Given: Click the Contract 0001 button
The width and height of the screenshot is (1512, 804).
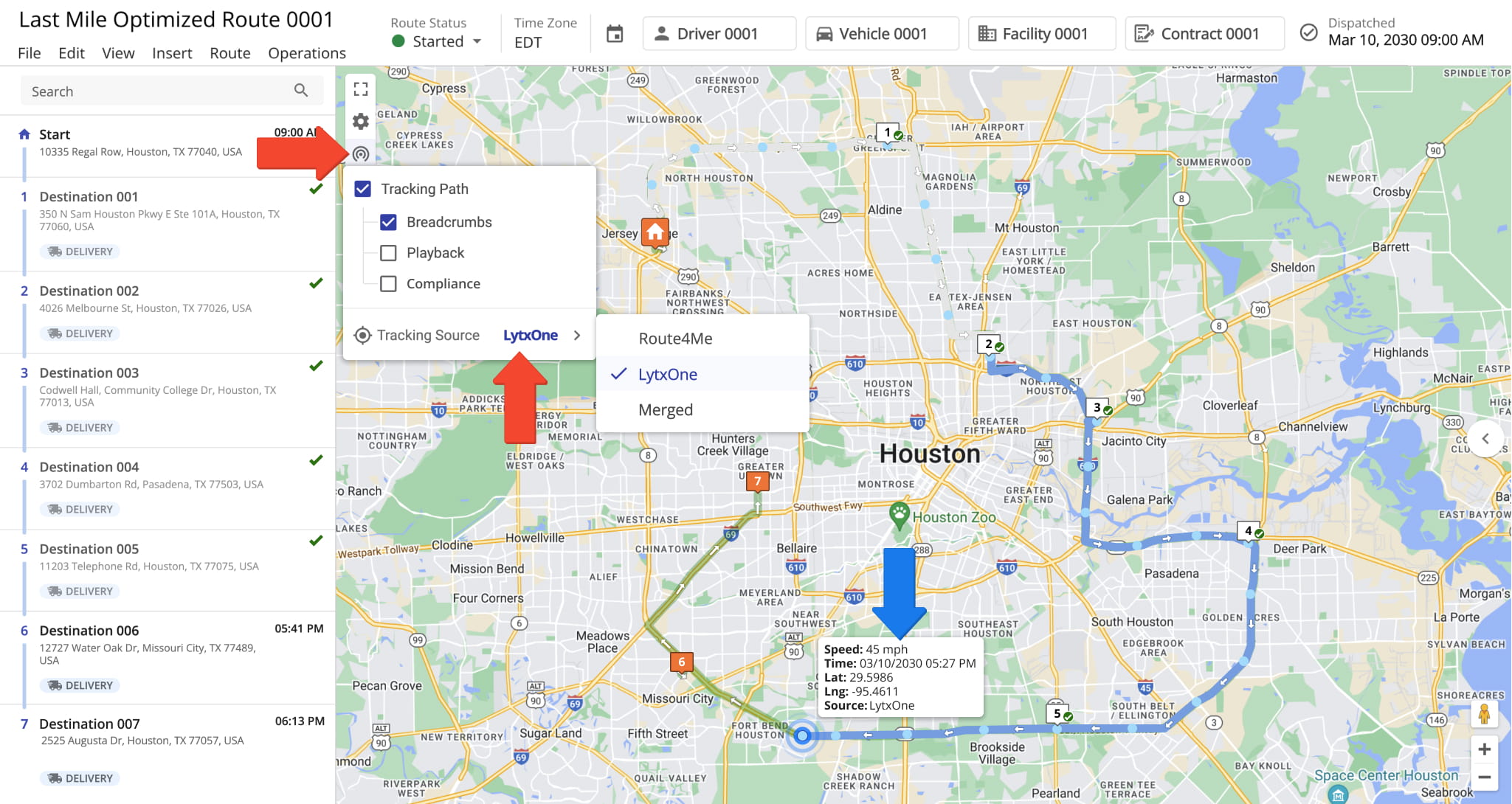Looking at the screenshot, I should pos(1204,34).
